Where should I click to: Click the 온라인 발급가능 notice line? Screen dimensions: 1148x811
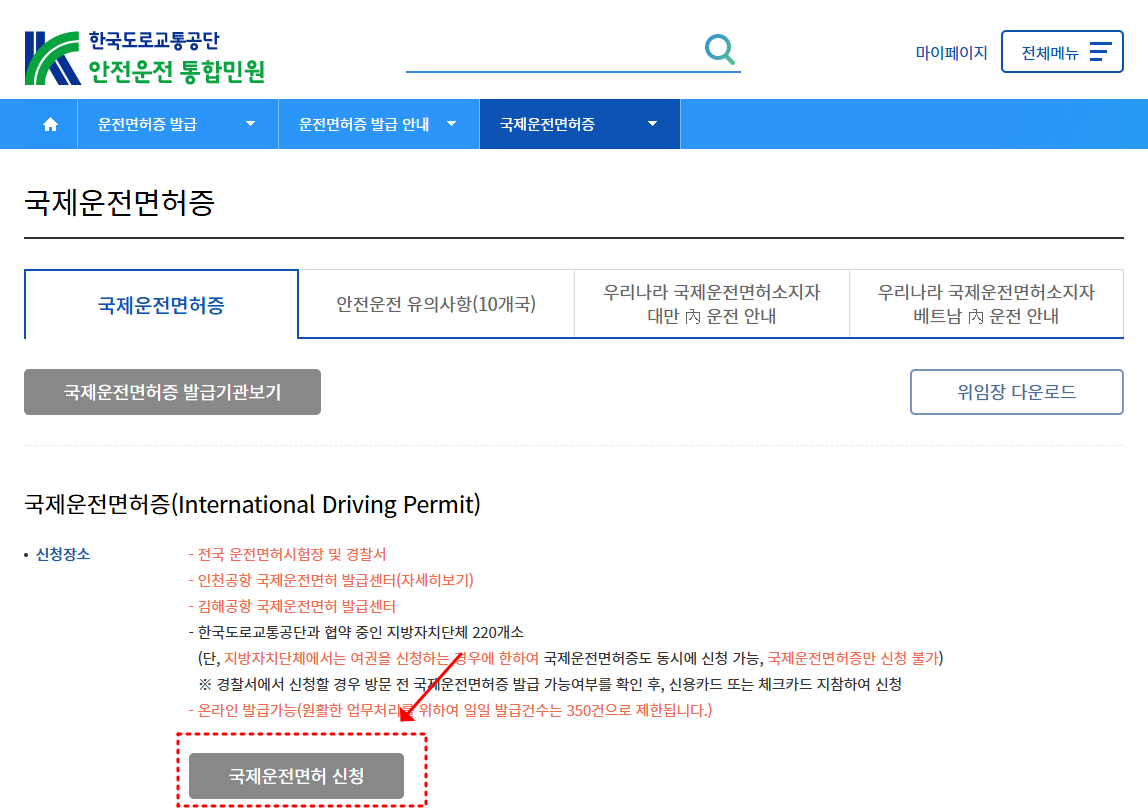click(x=450, y=711)
